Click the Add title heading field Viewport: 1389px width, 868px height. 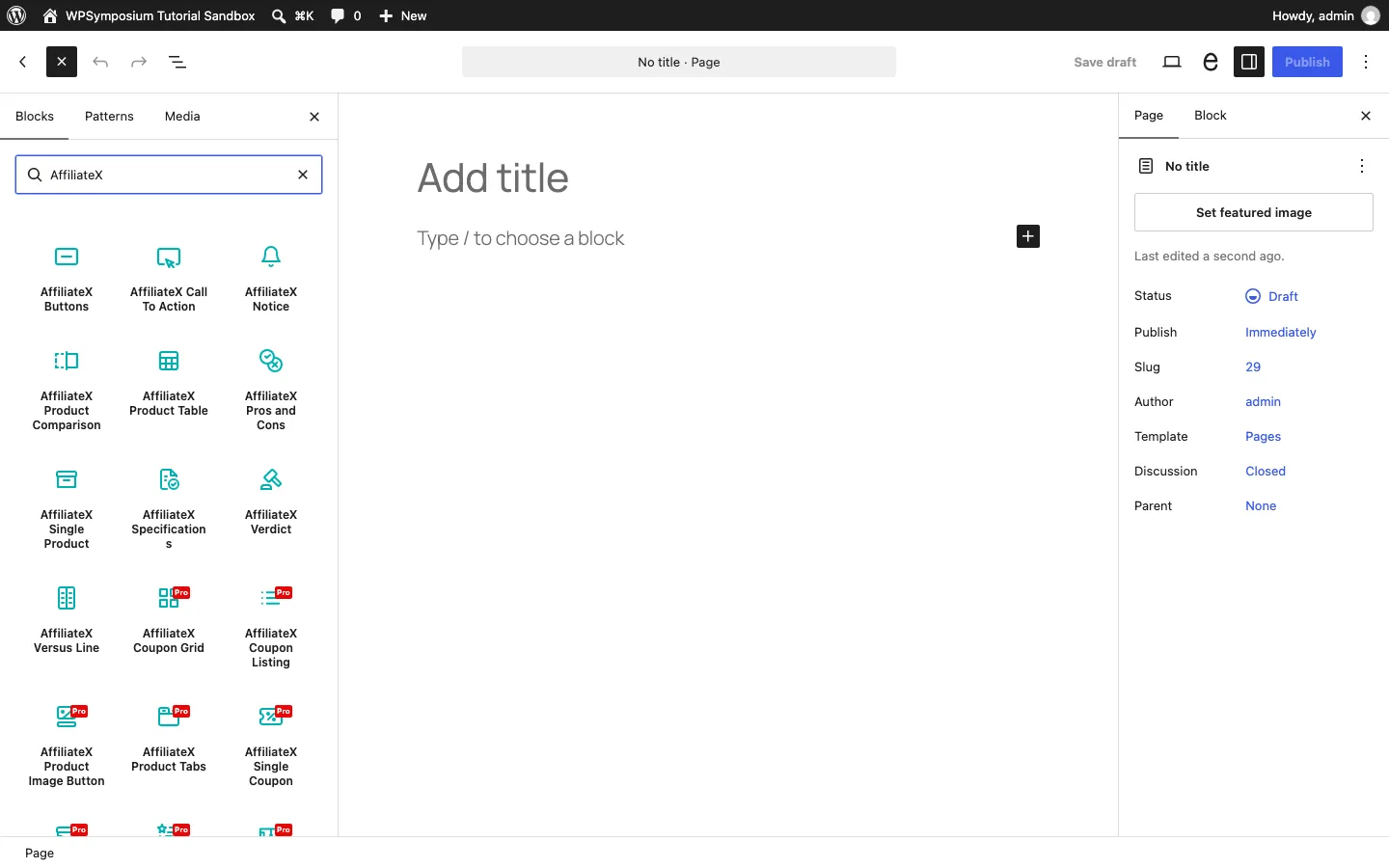tap(728, 177)
